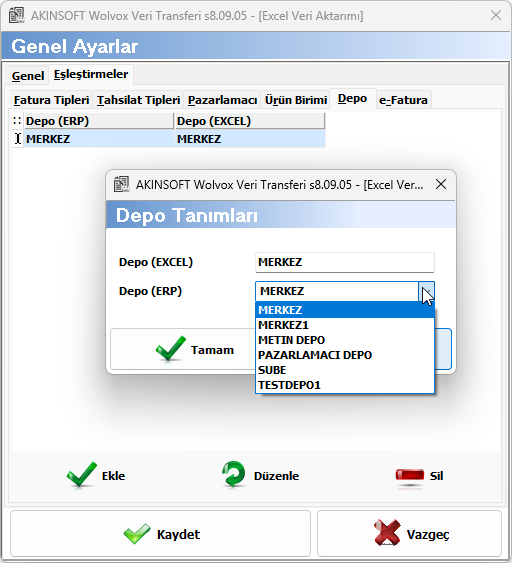Click the Kaydet green checkmark icon
The height and width of the screenshot is (563, 512).
click(137, 534)
